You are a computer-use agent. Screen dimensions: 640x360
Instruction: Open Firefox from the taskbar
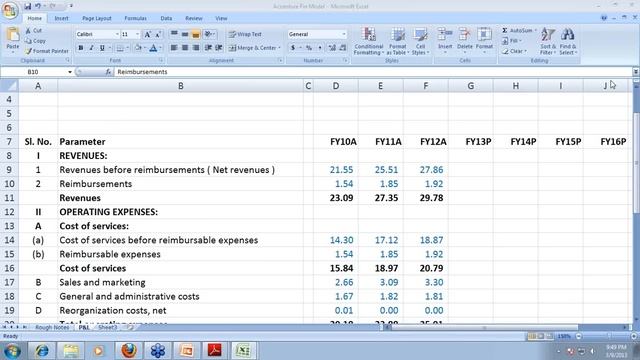coord(128,351)
